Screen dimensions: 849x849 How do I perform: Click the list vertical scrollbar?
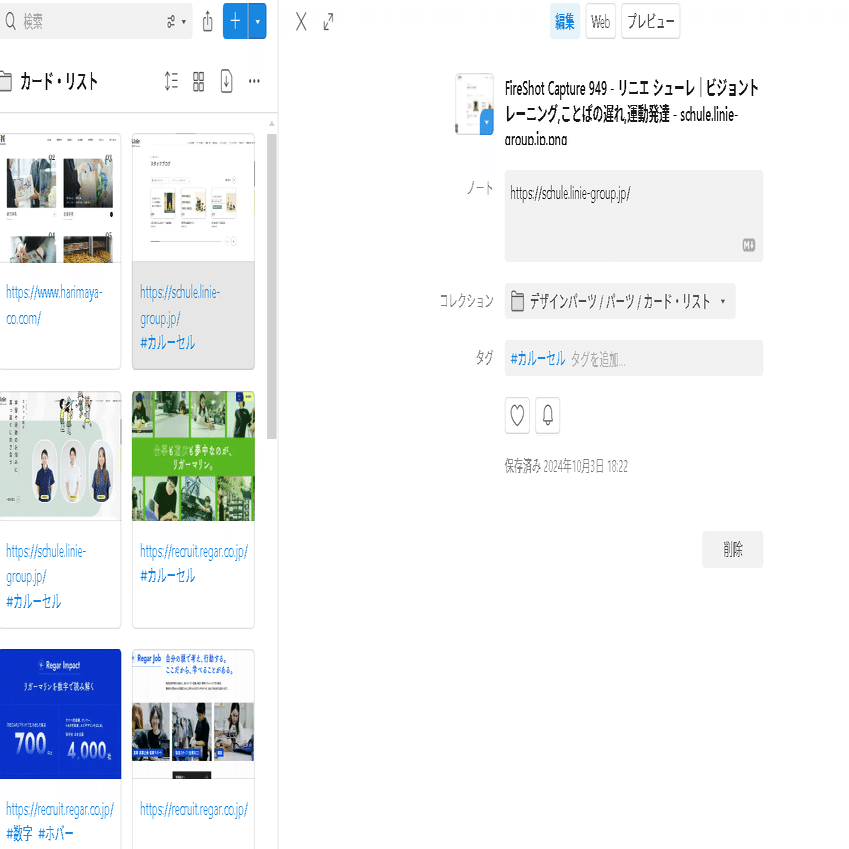coord(272,286)
